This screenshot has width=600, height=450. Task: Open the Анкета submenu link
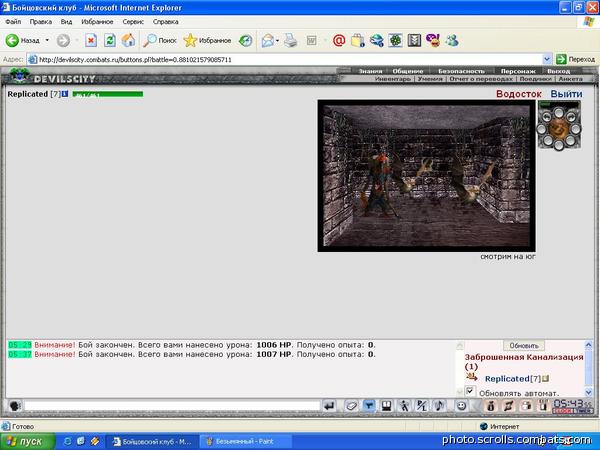pos(570,79)
